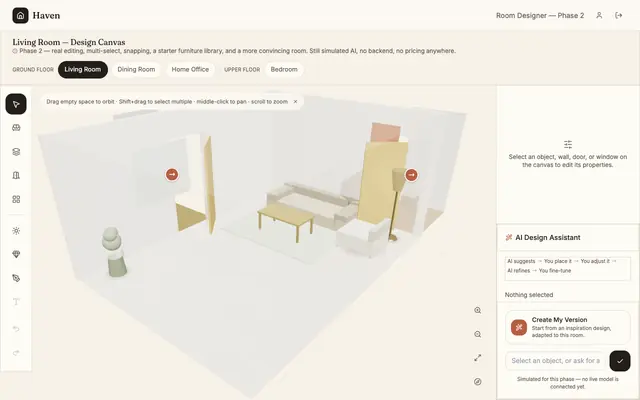Click the 'Living Room — Design Canvas' title
Screen dimensions: 640x400
[69, 42]
